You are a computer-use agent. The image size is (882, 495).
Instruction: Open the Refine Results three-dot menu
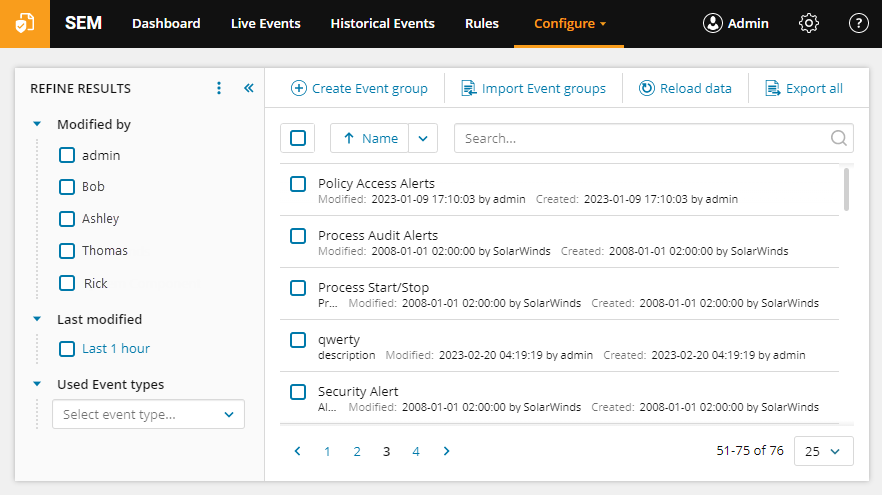[219, 88]
